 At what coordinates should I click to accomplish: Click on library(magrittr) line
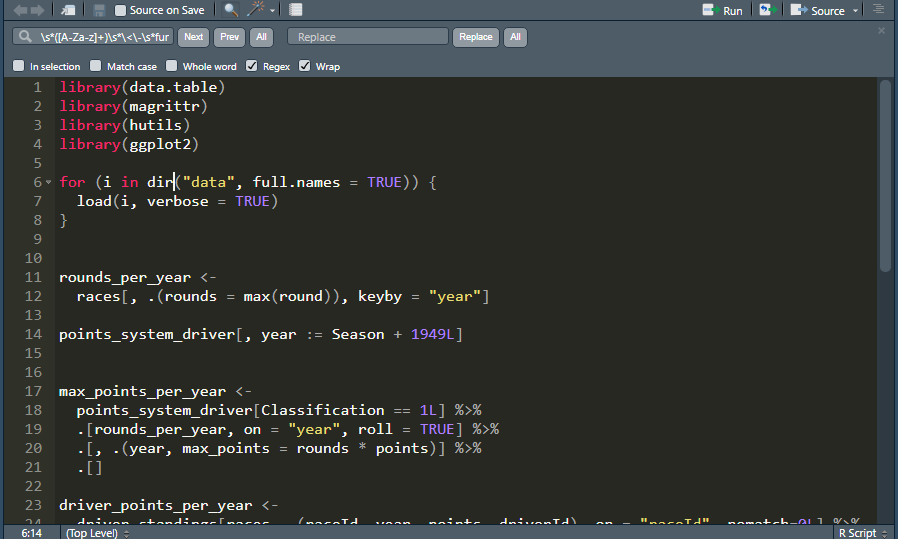pos(133,106)
